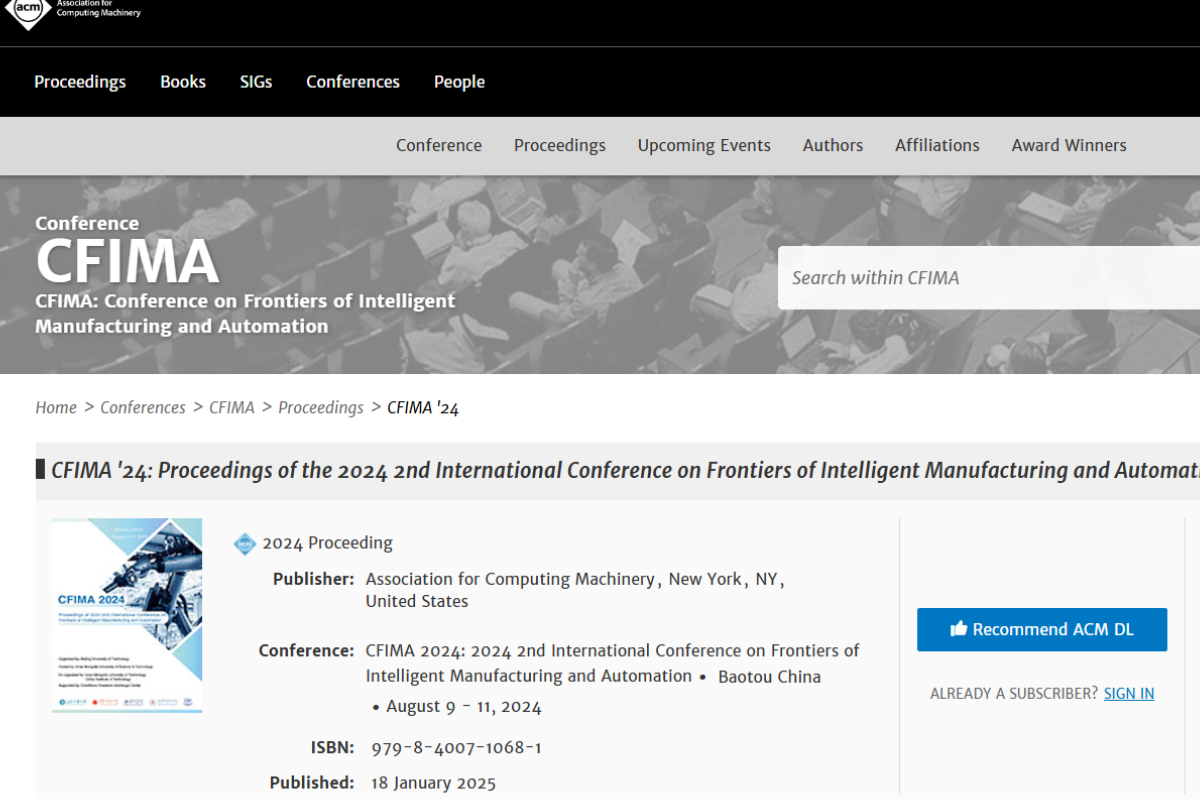Image resolution: width=1200 pixels, height=800 pixels.
Task: Go to Conferences breadcrumb link
Action: pyautogui.click(x=143, y=407)
